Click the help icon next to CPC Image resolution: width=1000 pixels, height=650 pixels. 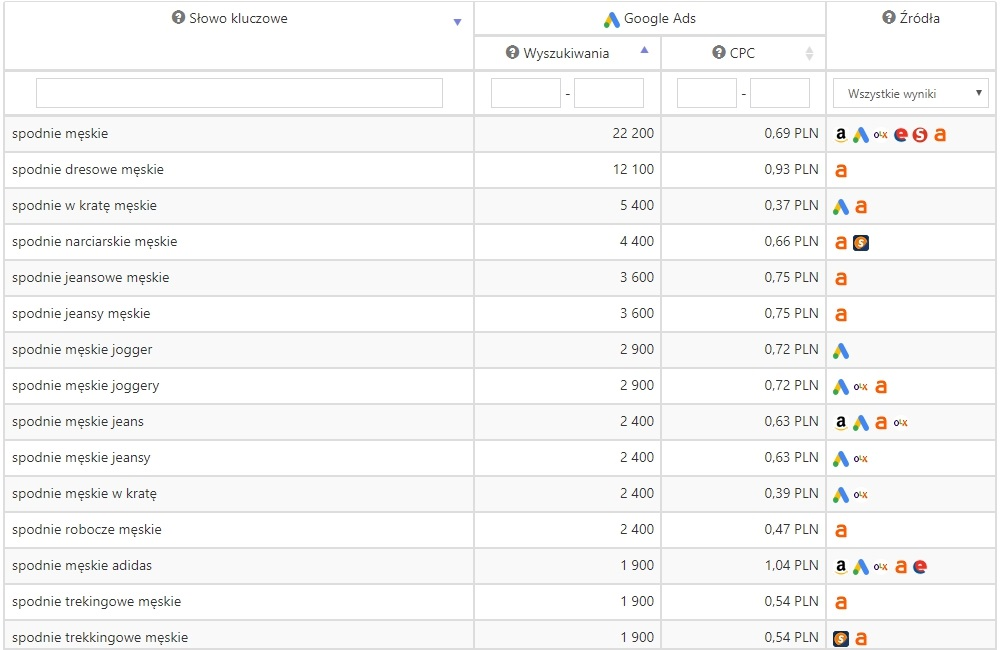click(x=719, y=53)
